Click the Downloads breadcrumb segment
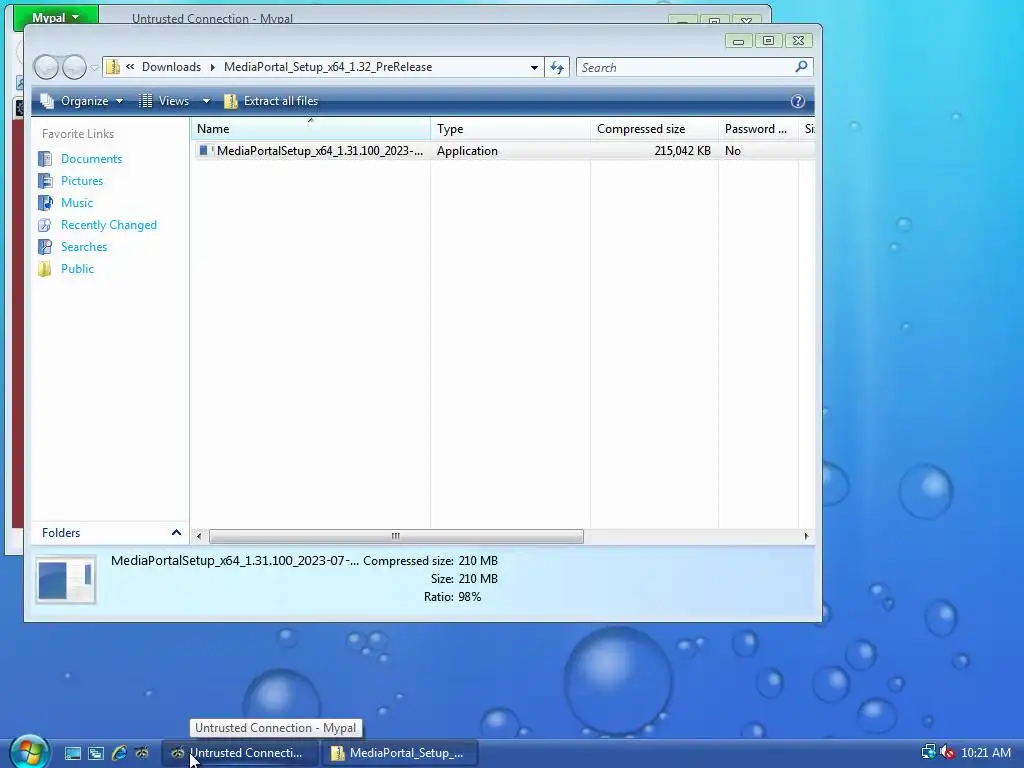This screenshot has width=1024, height=768. coord(171,67)
